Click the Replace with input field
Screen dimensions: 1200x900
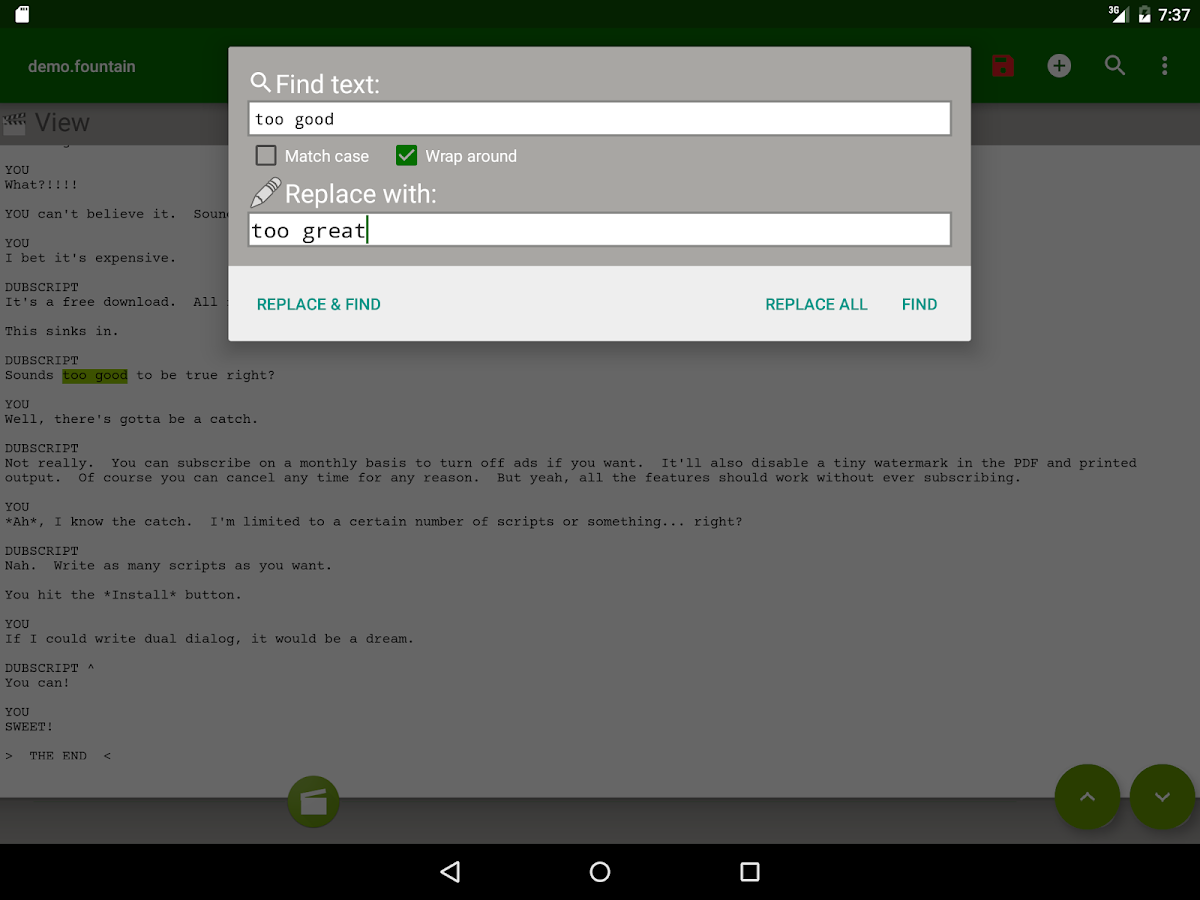pos(599,230)
